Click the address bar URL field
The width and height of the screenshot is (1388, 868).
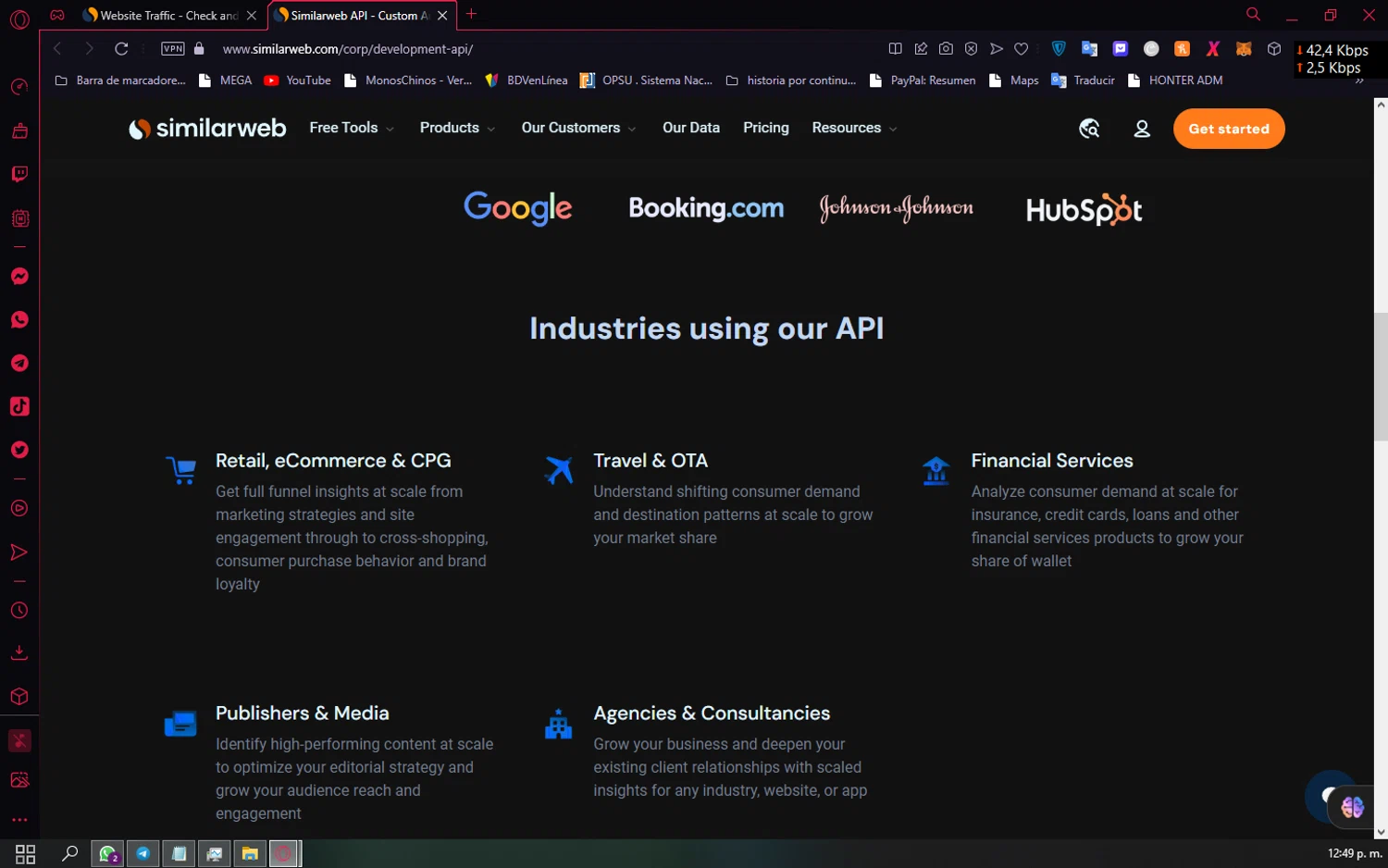tap(546, 48)
